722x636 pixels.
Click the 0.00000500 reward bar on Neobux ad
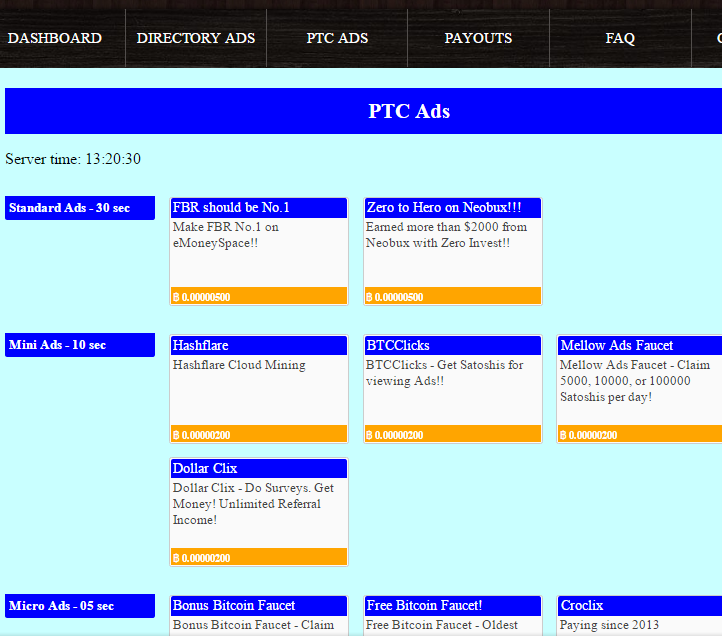pos(453,296)
